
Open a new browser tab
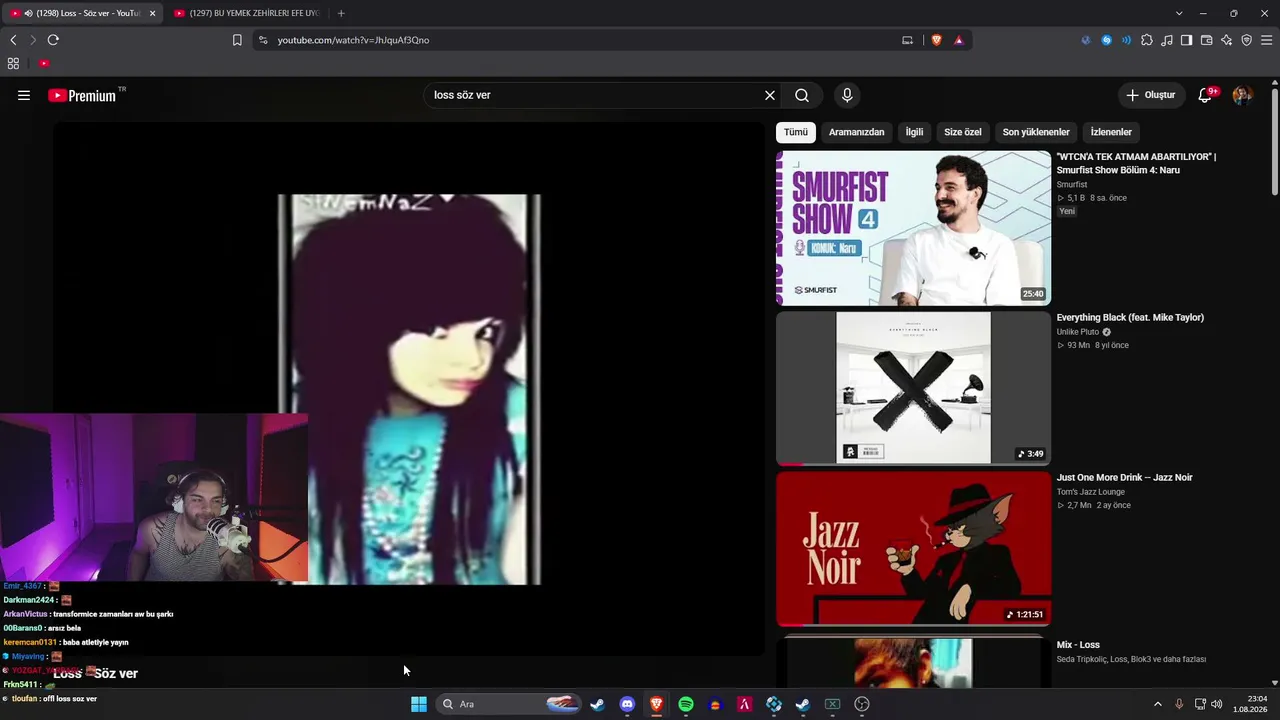pyautogui.click(x=341, y=13)
